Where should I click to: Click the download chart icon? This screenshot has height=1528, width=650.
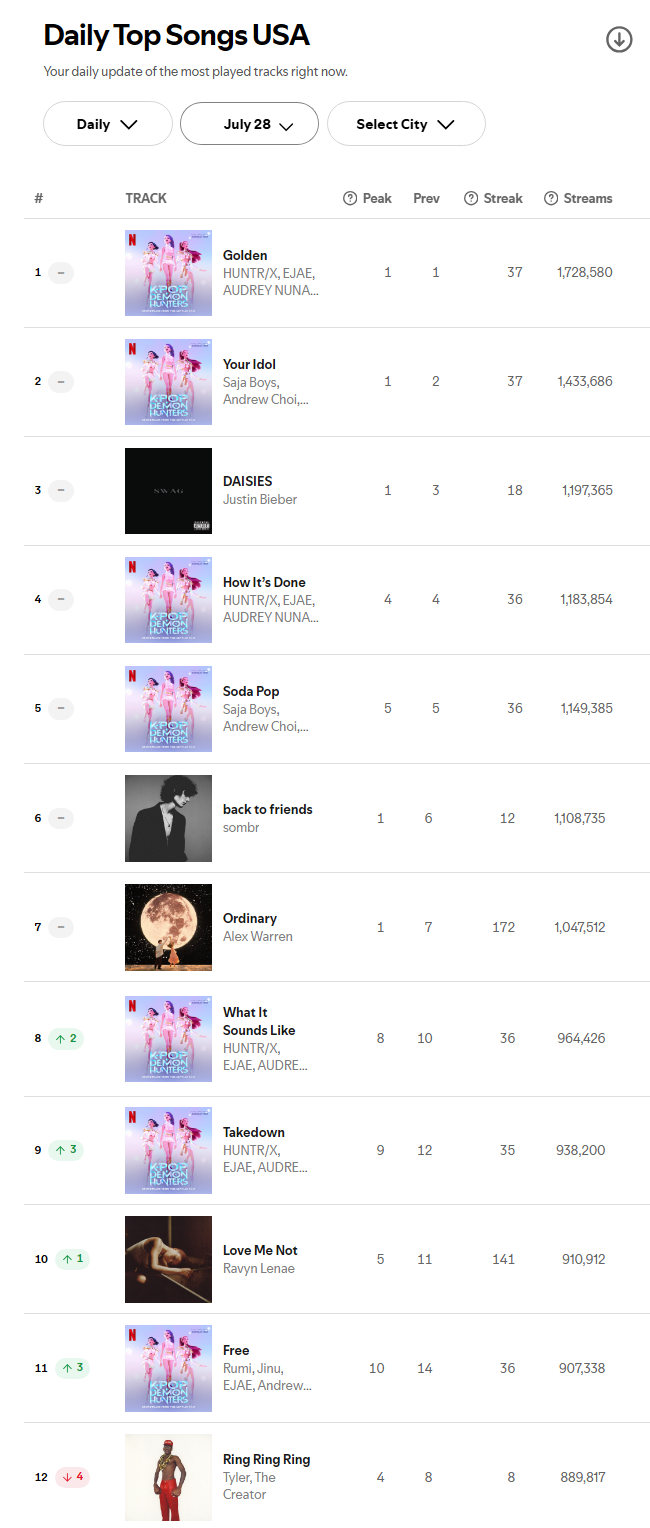pos(619,39)
